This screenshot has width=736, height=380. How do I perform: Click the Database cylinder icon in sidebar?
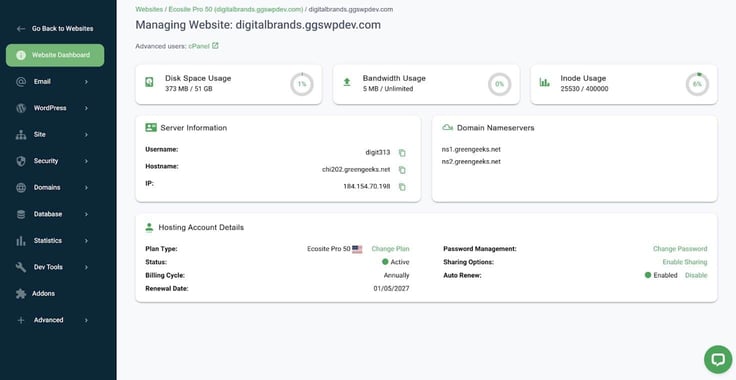[x=21, y=214]
